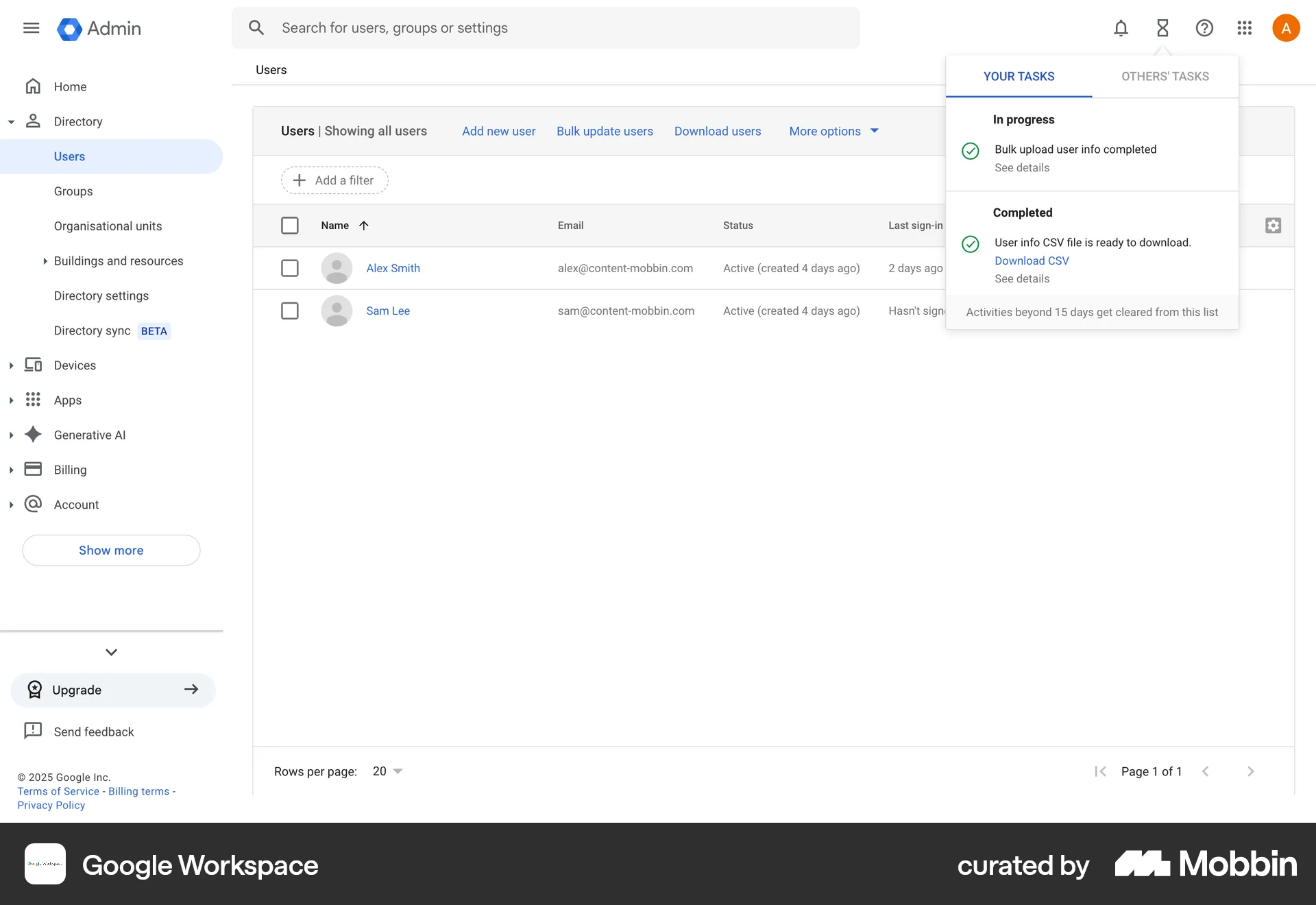The height and width of the screenshot is (905, 1316).
Task: Click the account avatar
Action: (1286, 28)
